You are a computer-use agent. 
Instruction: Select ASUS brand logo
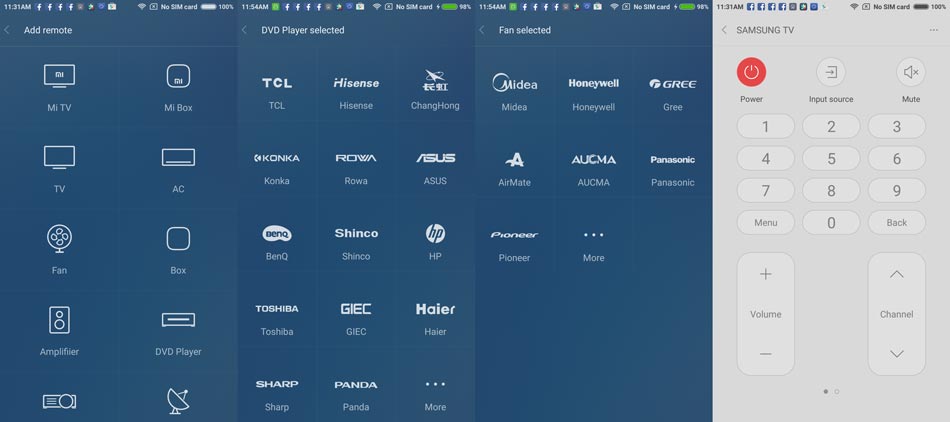tap(435, 158)
